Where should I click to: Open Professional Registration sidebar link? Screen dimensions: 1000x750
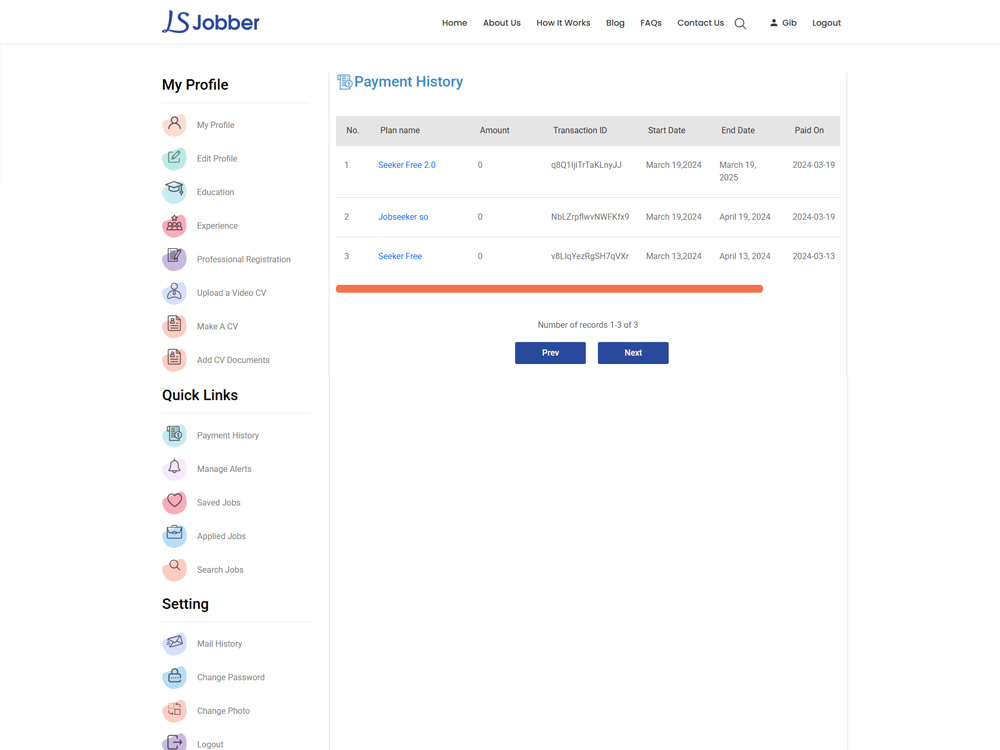244,259
